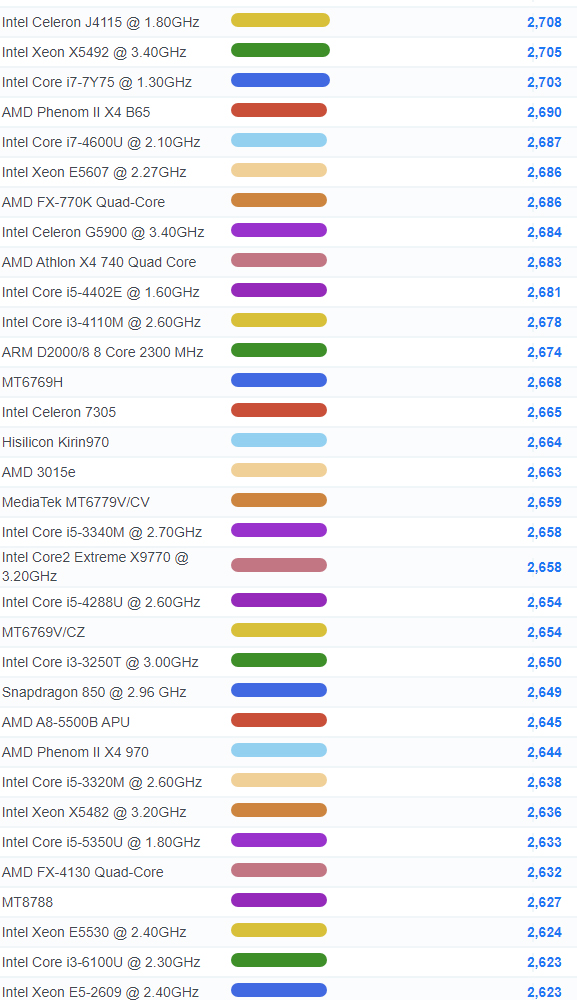Click the 2,687 score for Core i7-4600U
The image size is (577, 1000).
pyautogui.click(x=544, y=142)
